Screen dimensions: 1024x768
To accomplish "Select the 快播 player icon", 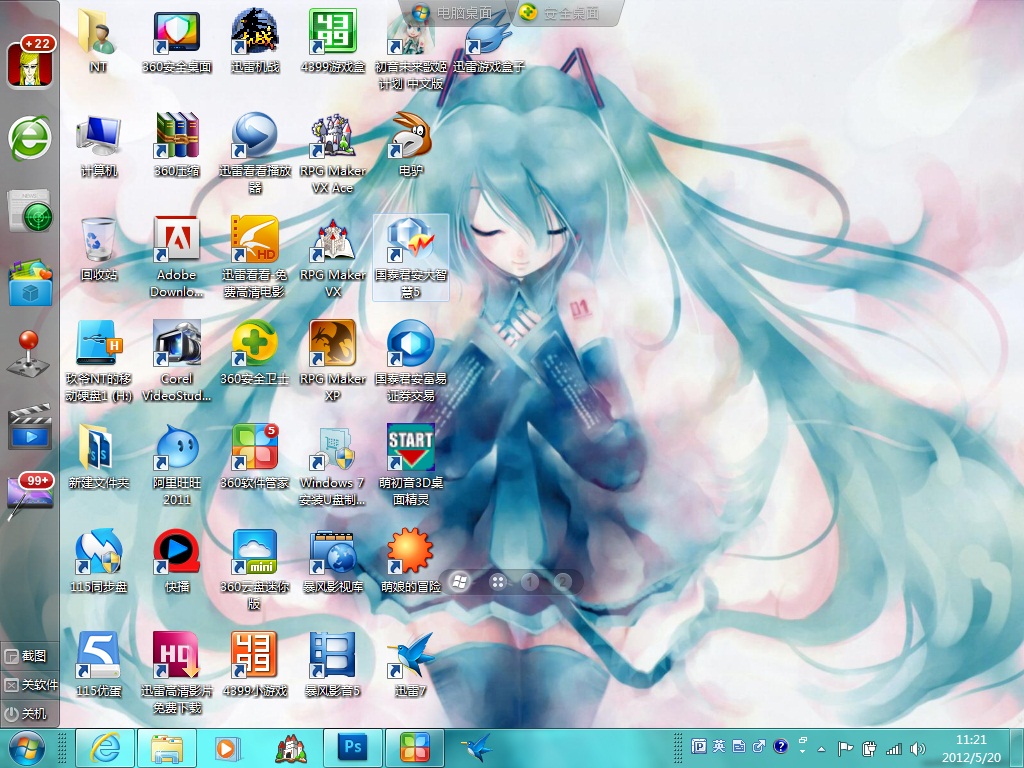I will click(176, 560).
